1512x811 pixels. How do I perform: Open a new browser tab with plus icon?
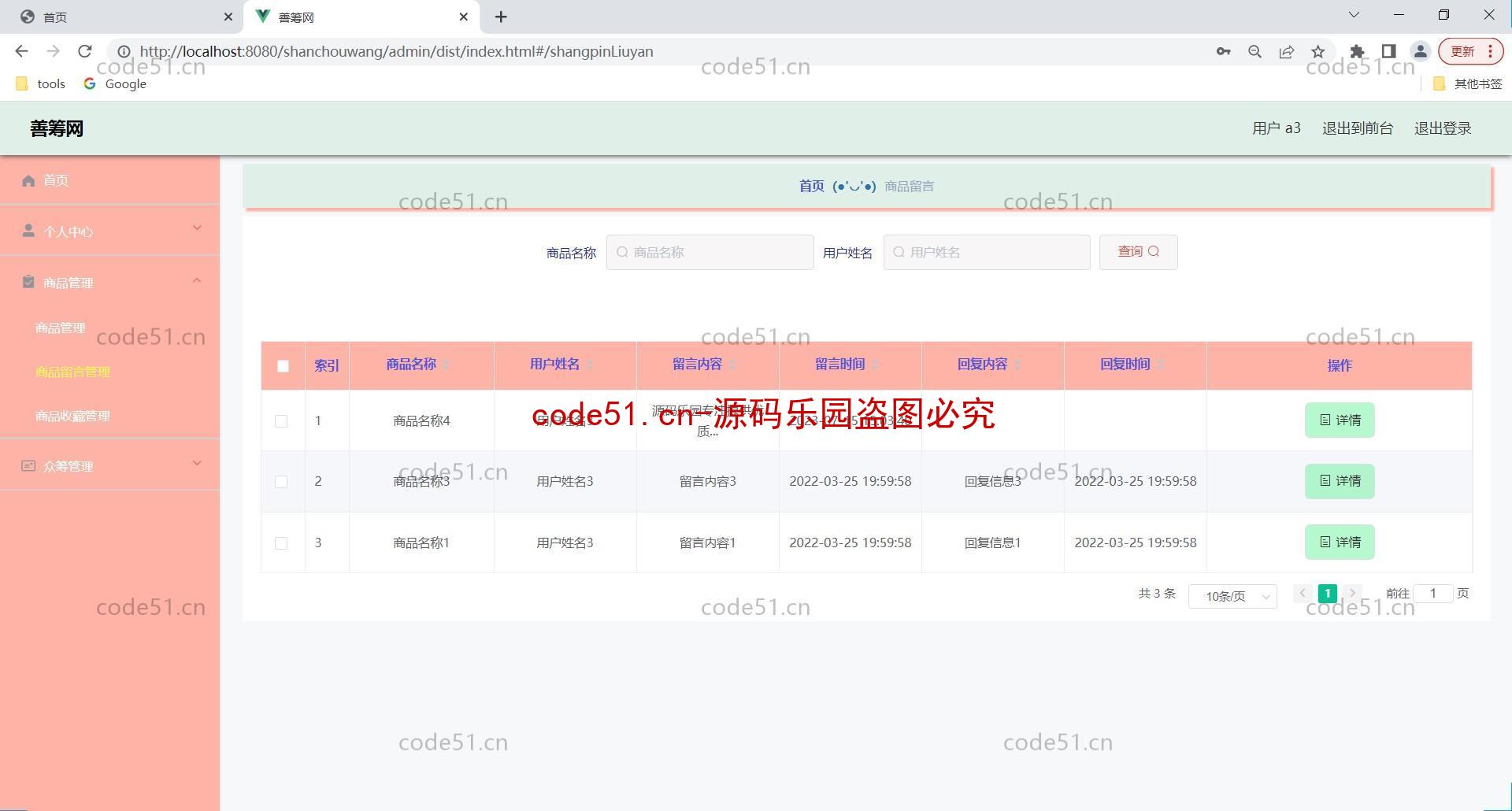click(x=501, y=17)
